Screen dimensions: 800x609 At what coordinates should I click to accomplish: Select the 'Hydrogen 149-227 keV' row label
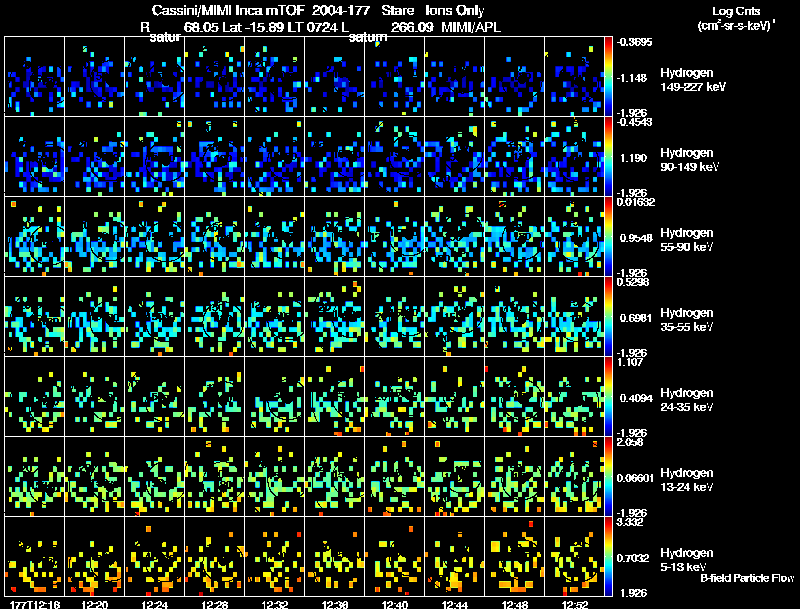(x=693, y=80)
